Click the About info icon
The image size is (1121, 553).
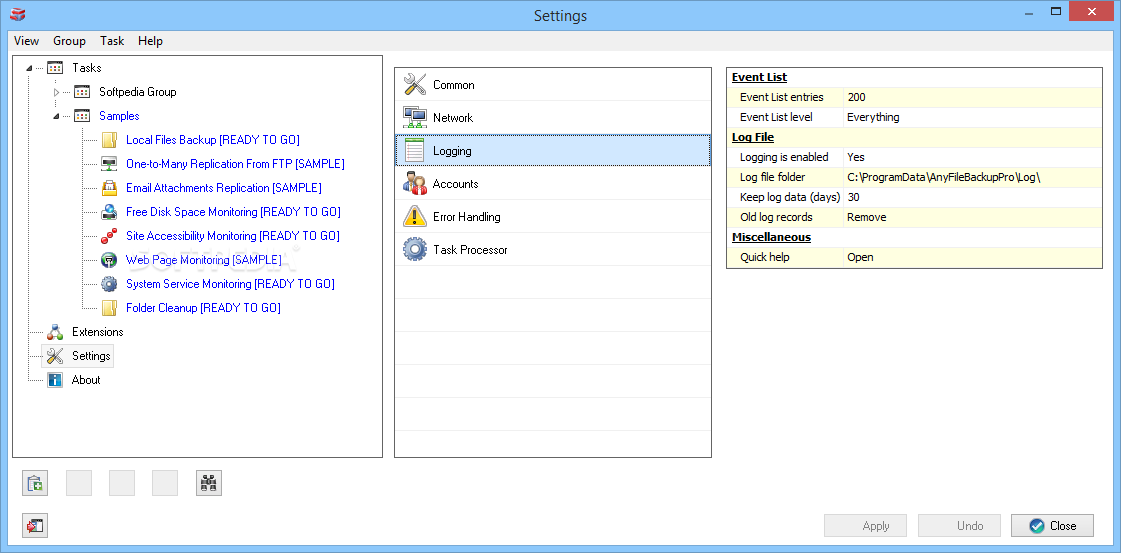click(55, 379)
